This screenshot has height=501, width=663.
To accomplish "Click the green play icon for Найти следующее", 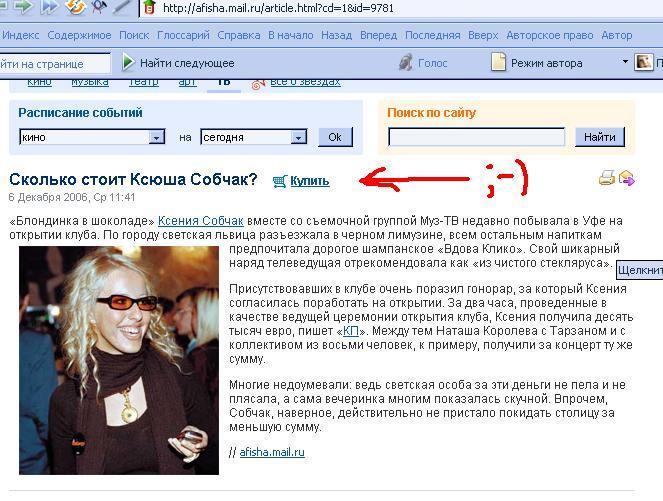I will 127,63.
